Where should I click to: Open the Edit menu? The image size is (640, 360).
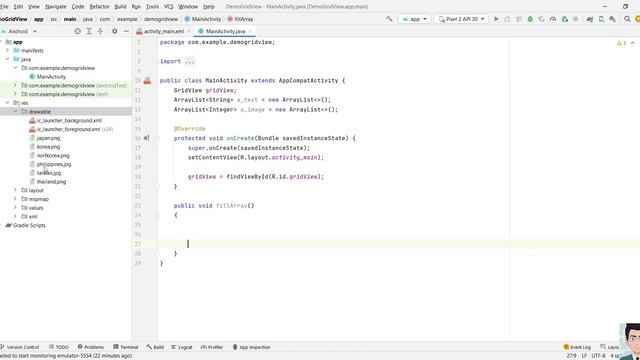18,7
